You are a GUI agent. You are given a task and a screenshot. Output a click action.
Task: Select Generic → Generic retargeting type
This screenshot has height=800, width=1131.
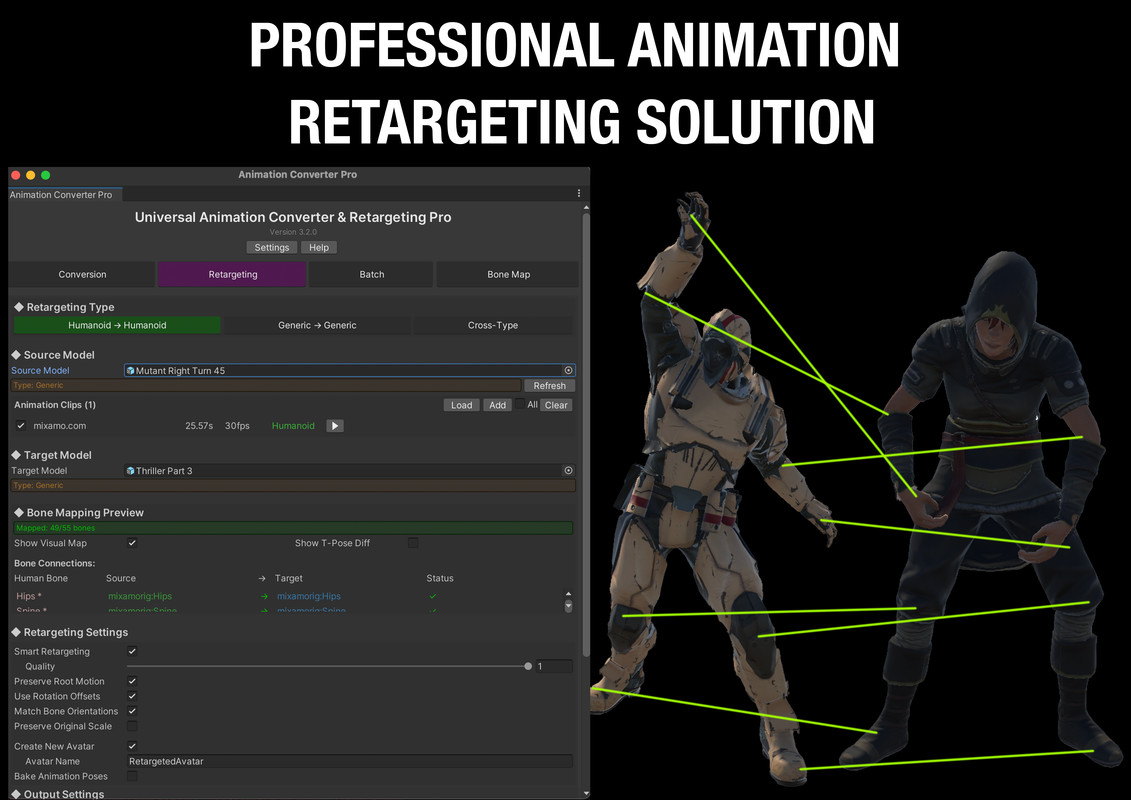pos(317,325)
